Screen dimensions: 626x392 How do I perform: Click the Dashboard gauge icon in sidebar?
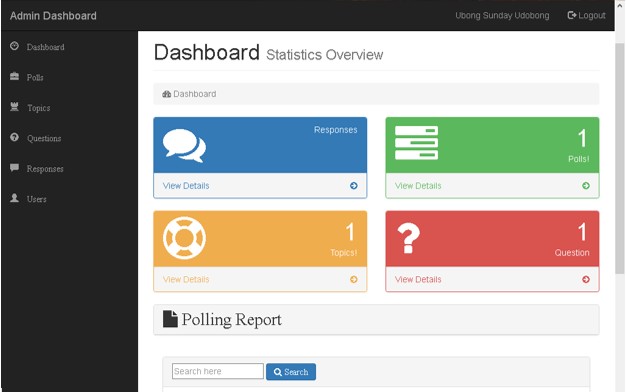tap(14, 46)
